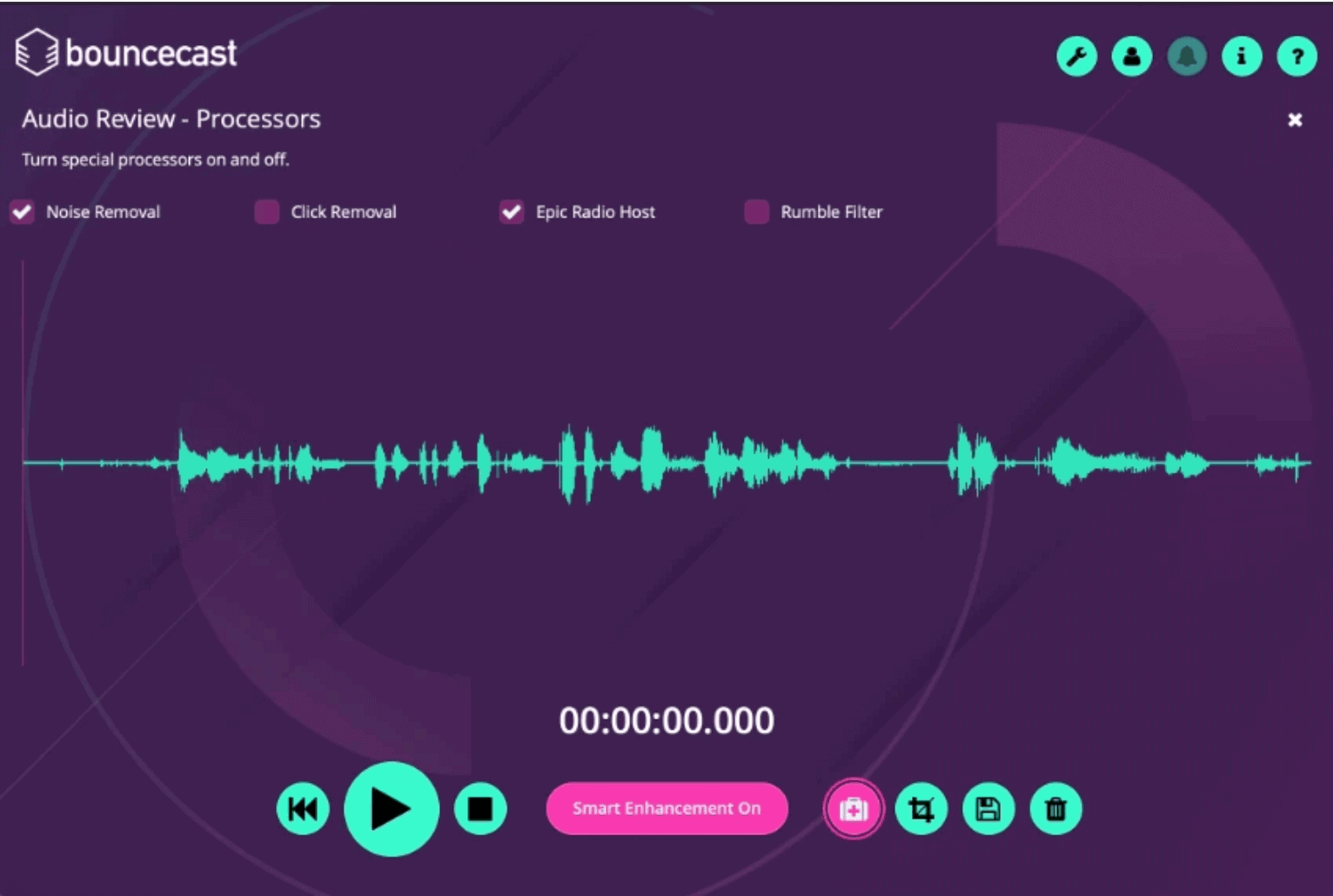Play the audio recording
This screenshot has height=896, width=1333.
click(x=392, y=809)
